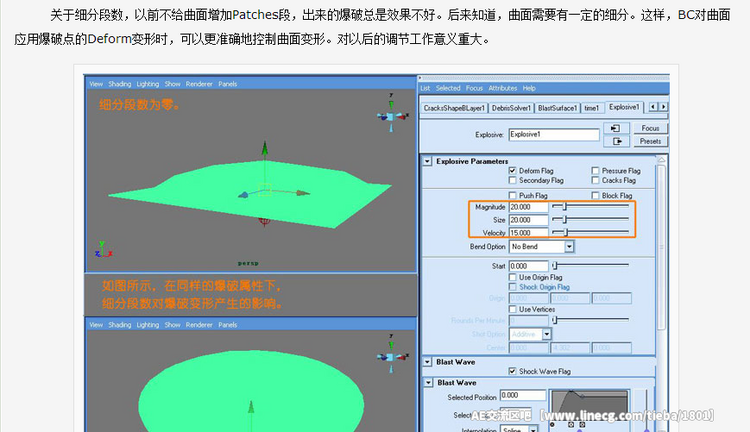Open Show menu in zero-subdivision viewport

(x=173, y=84)
